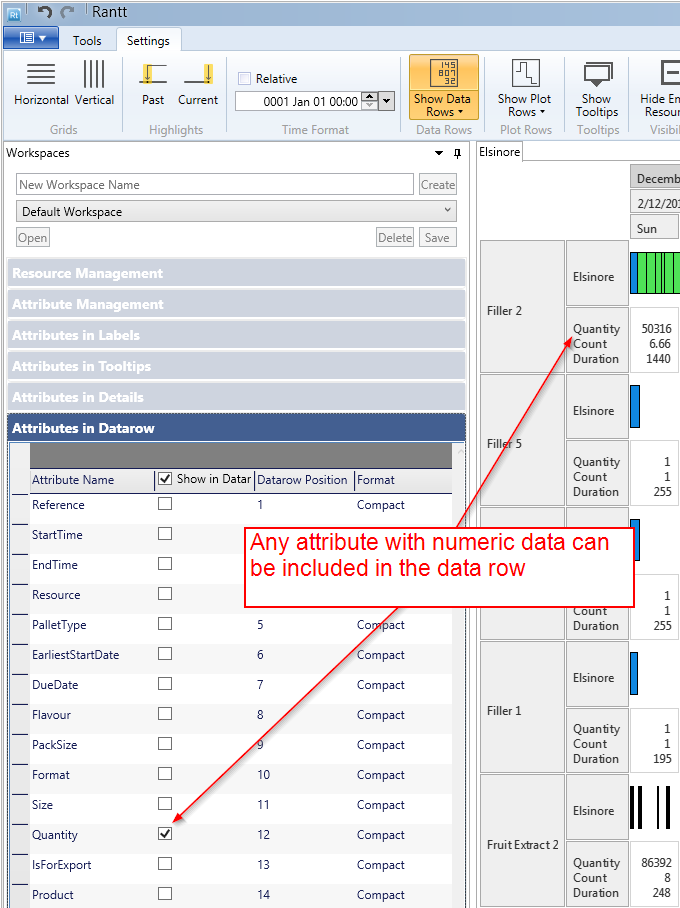The width and height of the screenshot is (680, 908).
Task: Click the Show Tooltips icon
Action: tap(597, 75)
